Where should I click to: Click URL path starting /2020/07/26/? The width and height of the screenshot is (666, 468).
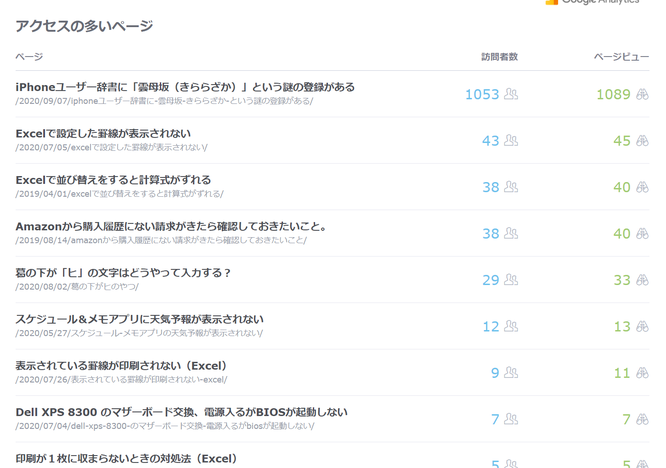pos(121,379)
